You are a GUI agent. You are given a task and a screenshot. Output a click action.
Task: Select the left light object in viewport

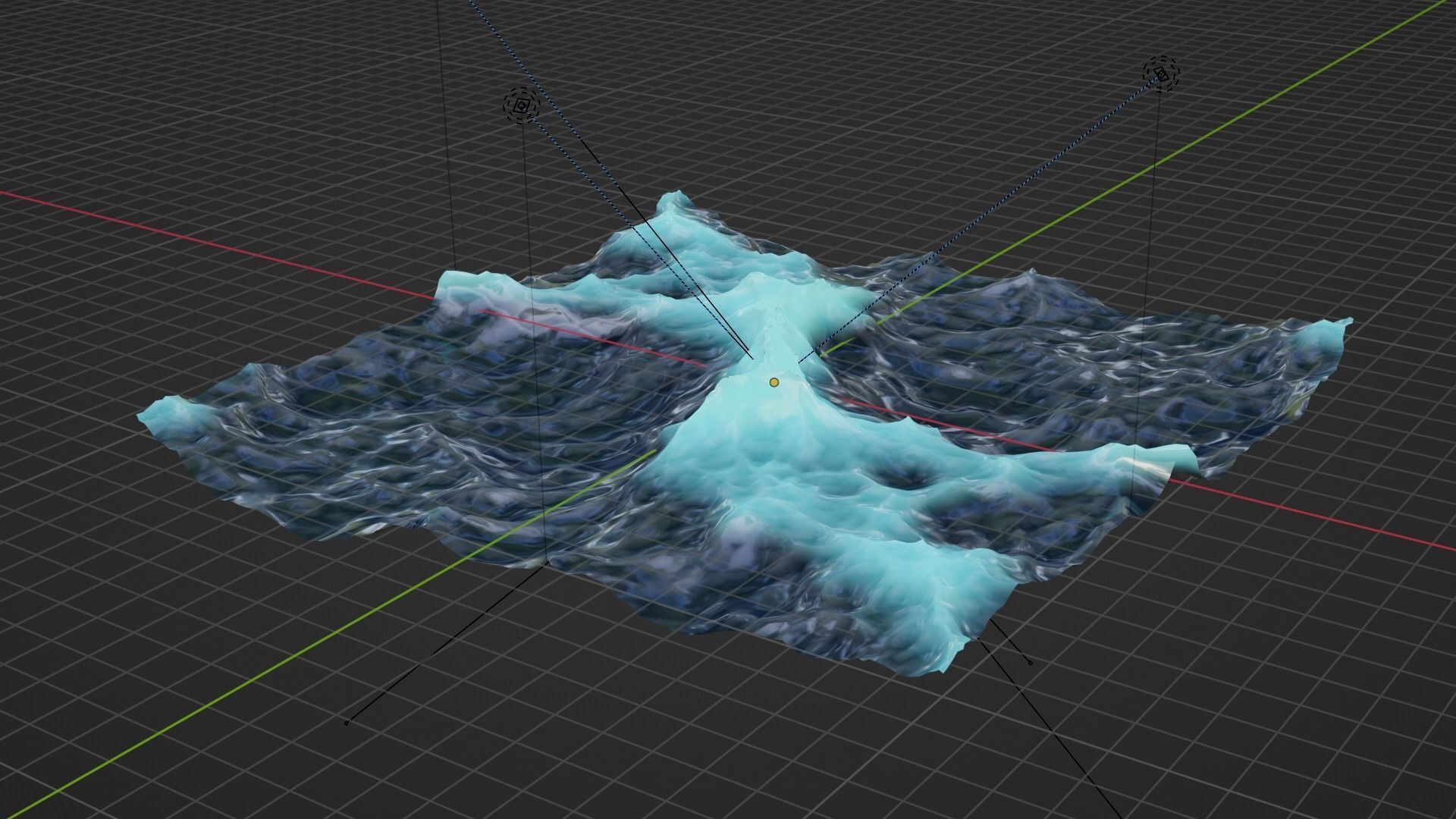[x=522, y=106]
